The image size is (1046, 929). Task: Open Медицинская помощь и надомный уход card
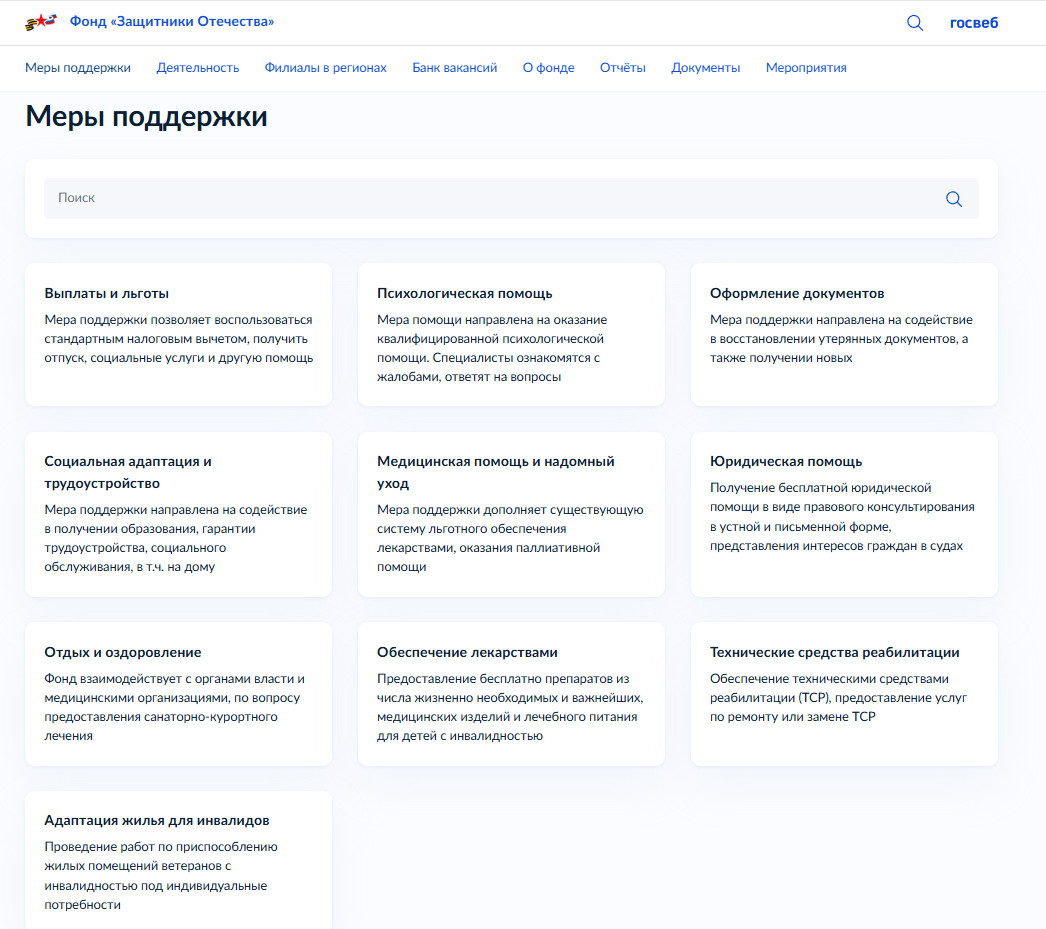pyautogui.click(x=511, y=514)
